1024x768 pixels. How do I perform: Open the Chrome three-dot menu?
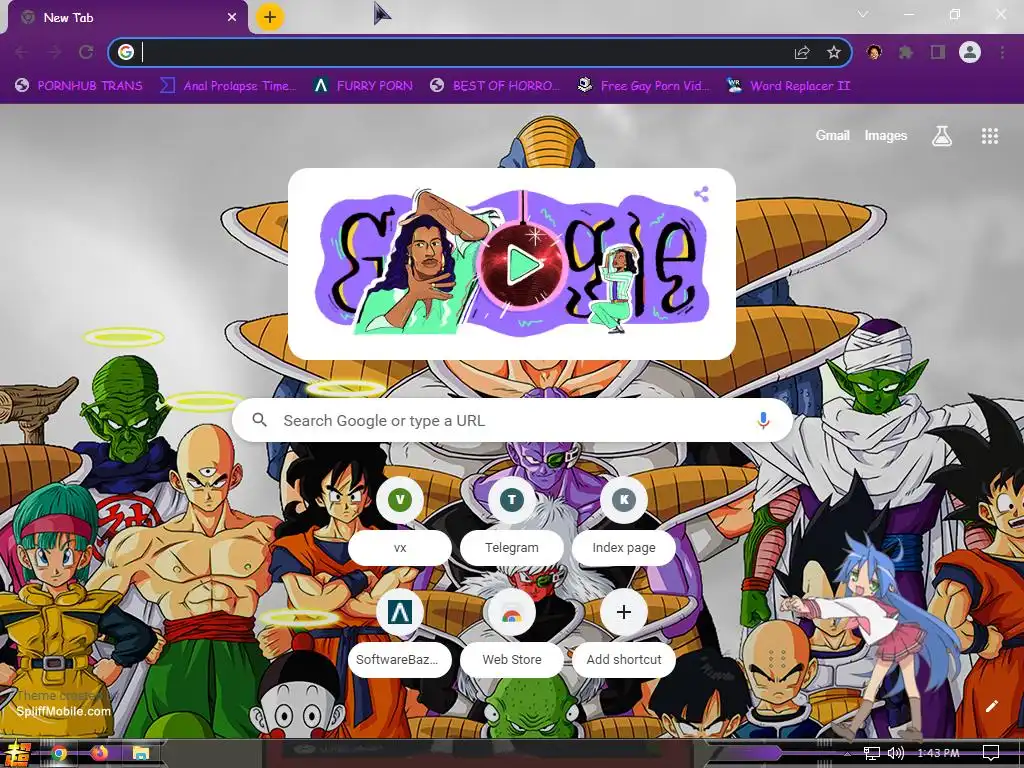[x=1002, y=52]
